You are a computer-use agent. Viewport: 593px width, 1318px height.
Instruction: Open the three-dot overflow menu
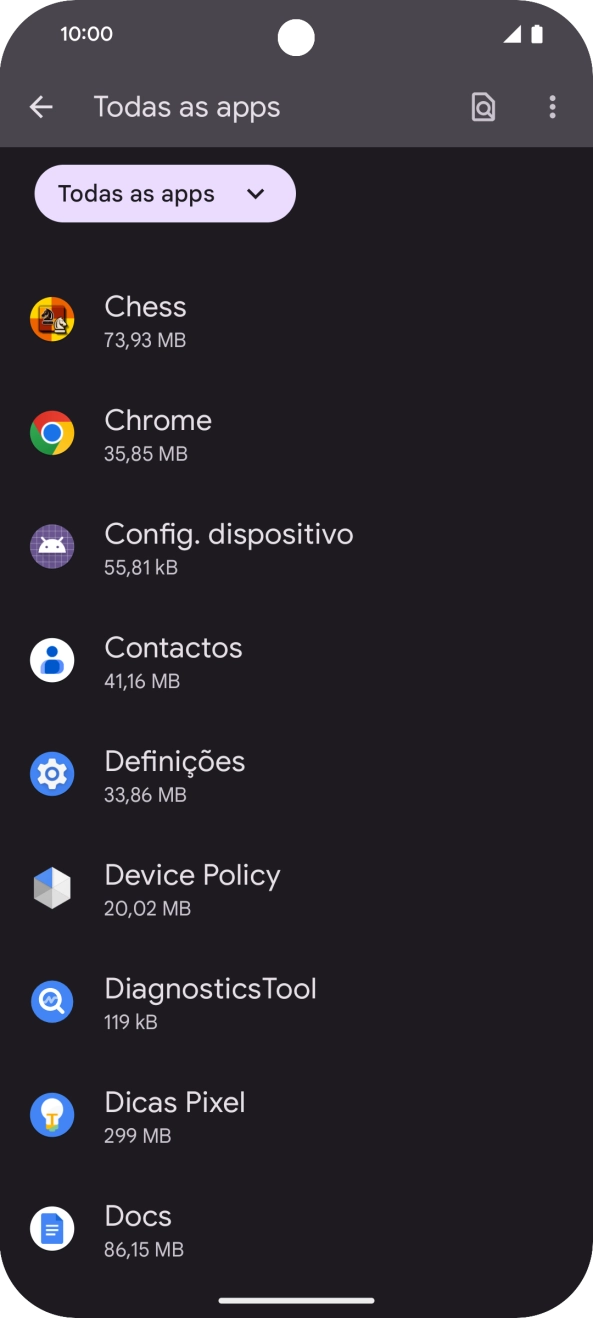[552, 107]
